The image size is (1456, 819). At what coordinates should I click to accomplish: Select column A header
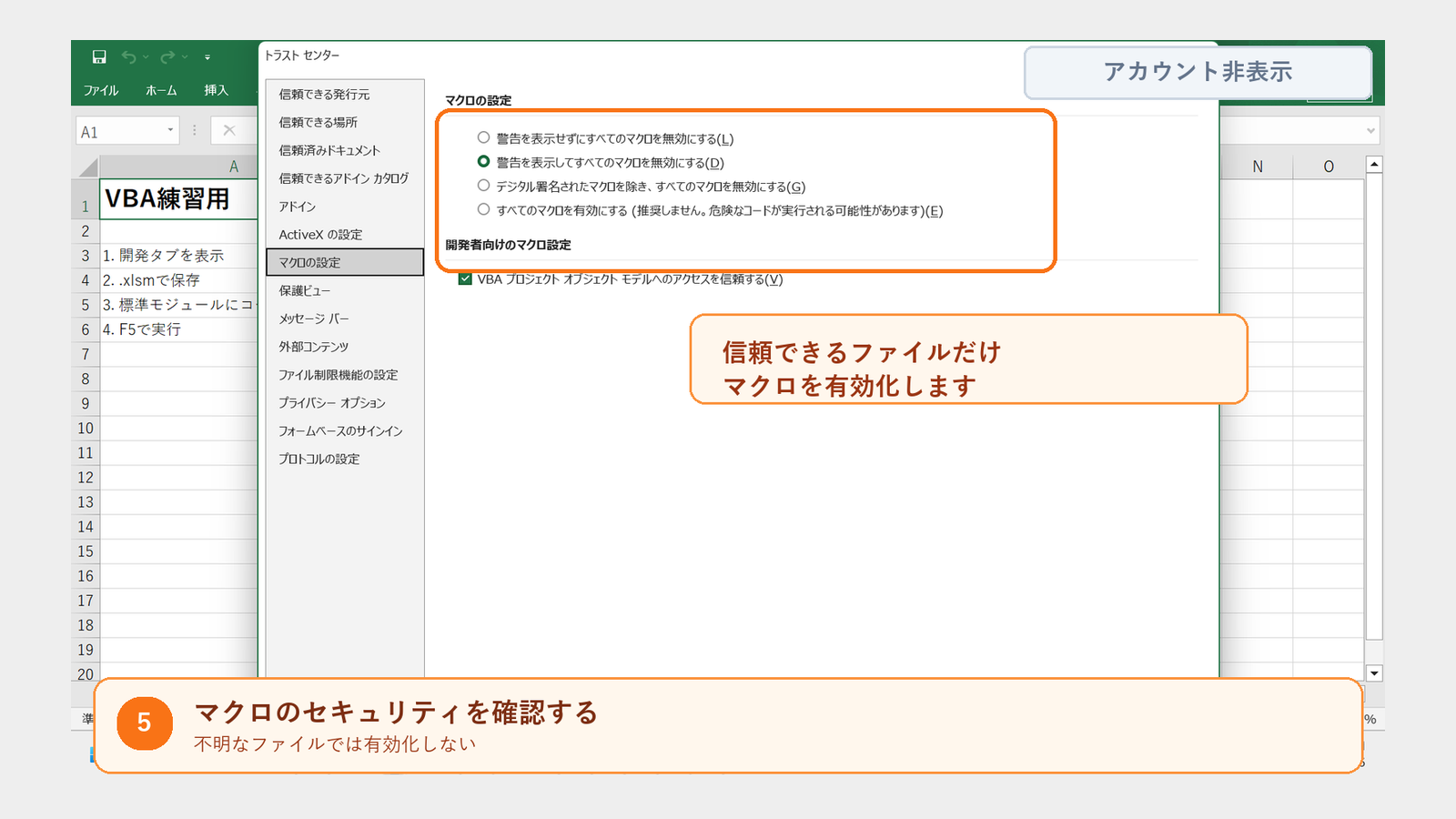coord(178,167)
